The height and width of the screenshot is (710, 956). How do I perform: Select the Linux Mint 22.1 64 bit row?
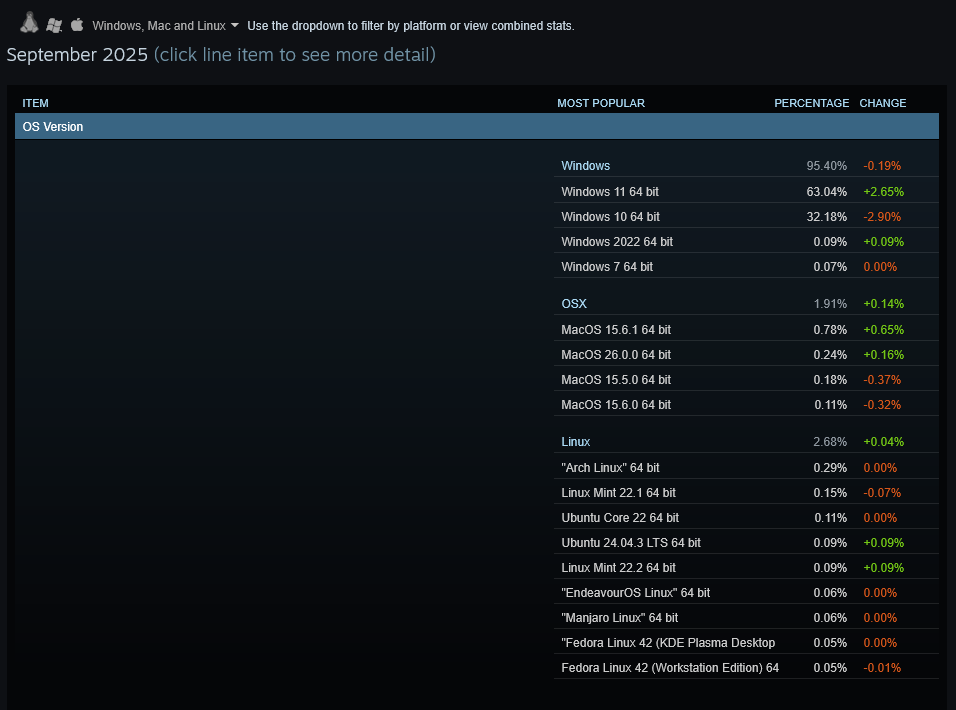click(x=746, y=492)
